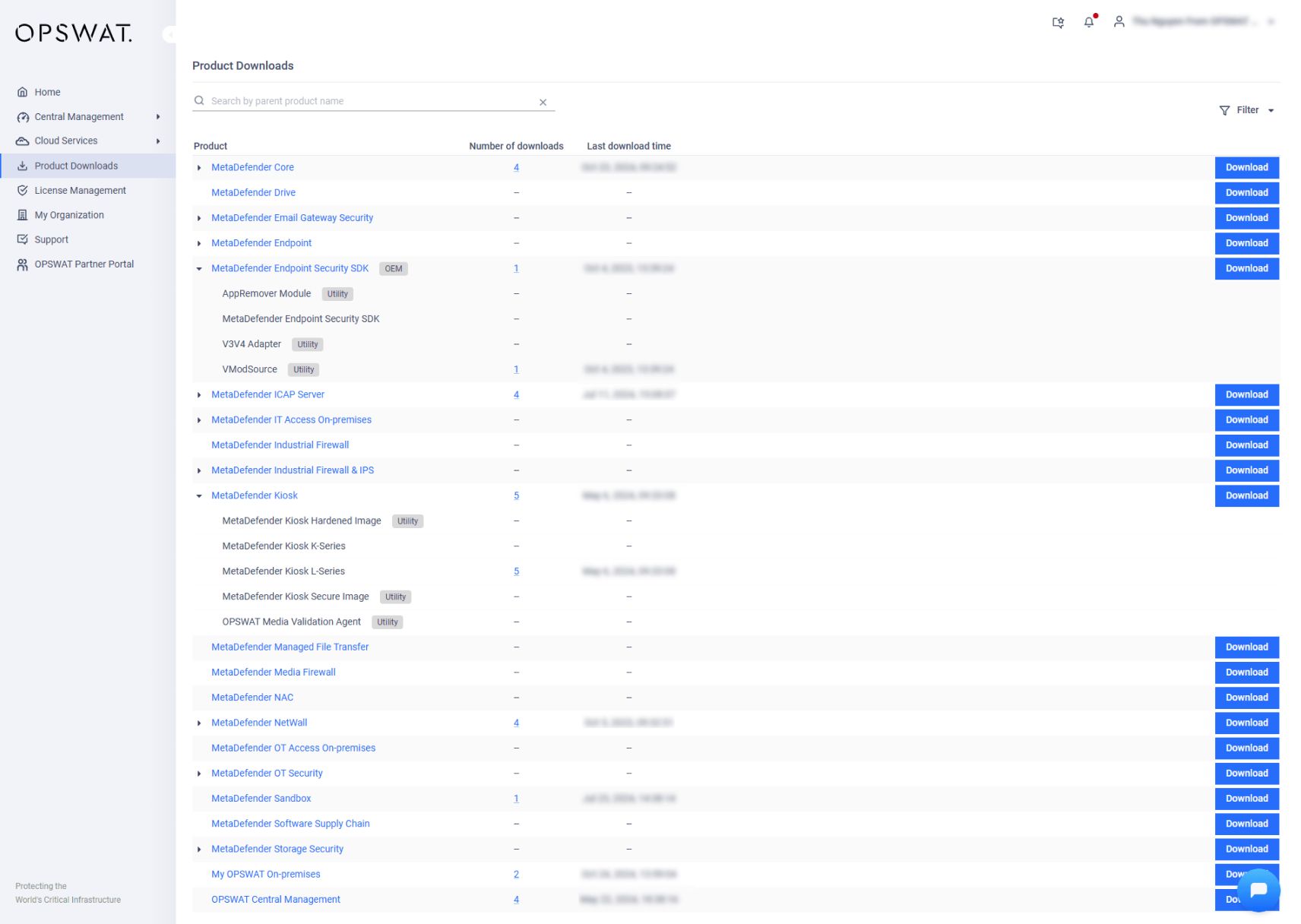This screenshot has height=924, width=1301.
Task: Open the notifications bell icon
Action: [1087, 22]
